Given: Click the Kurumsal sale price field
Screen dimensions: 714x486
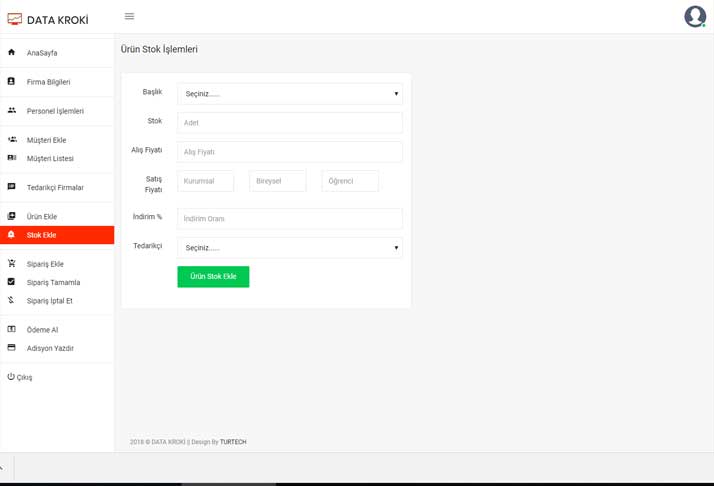Looking at the screenshot, I should (205, 181).
